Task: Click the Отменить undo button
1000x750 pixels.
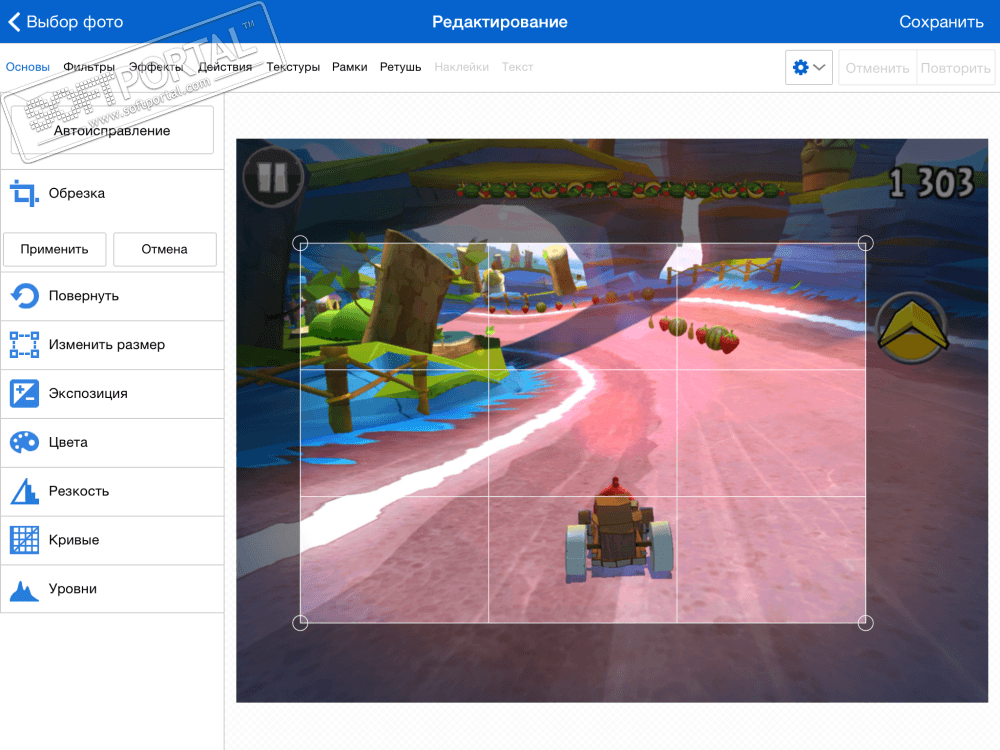Action: tap(877, 68)
